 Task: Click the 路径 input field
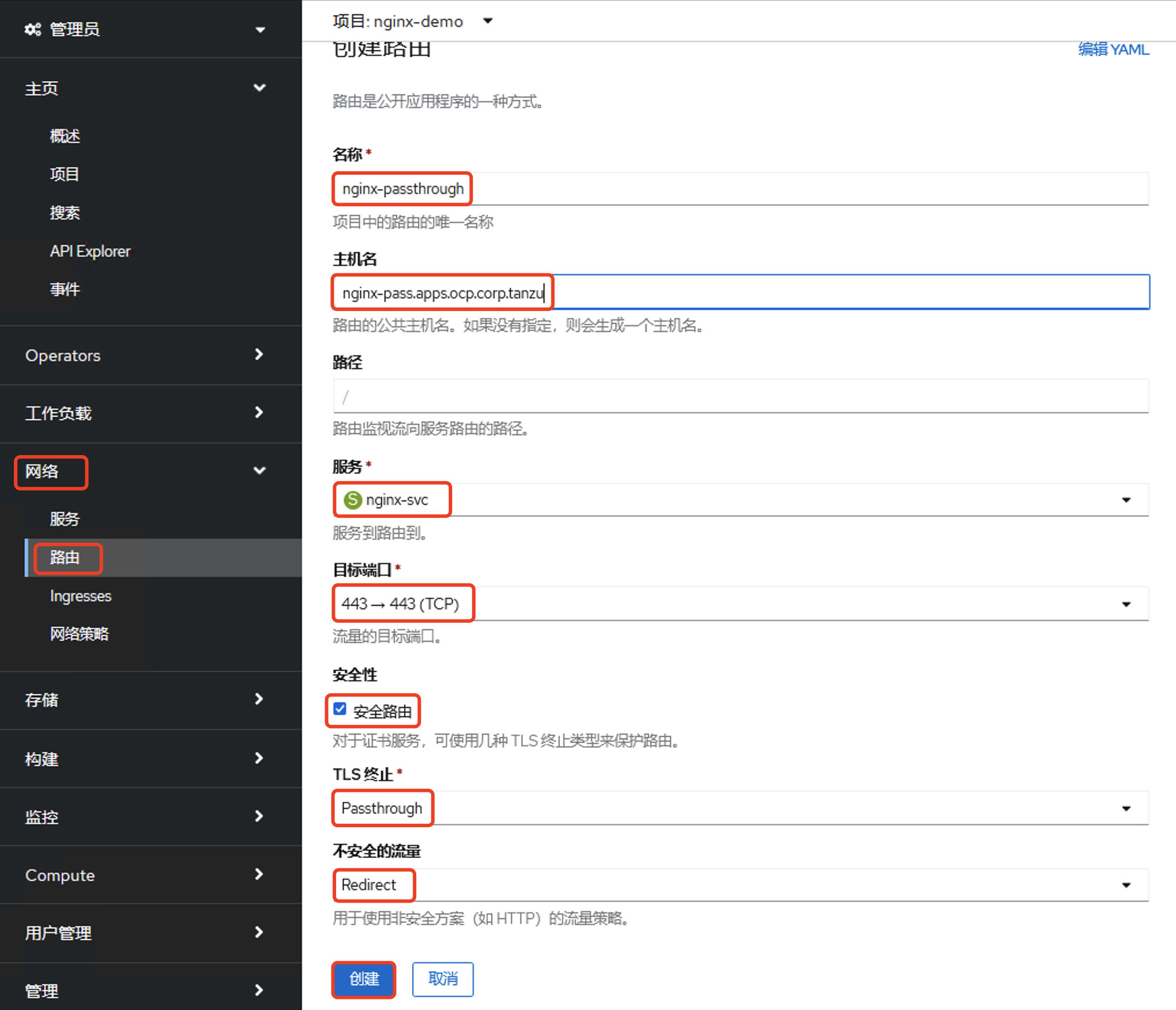coord(740,396)
